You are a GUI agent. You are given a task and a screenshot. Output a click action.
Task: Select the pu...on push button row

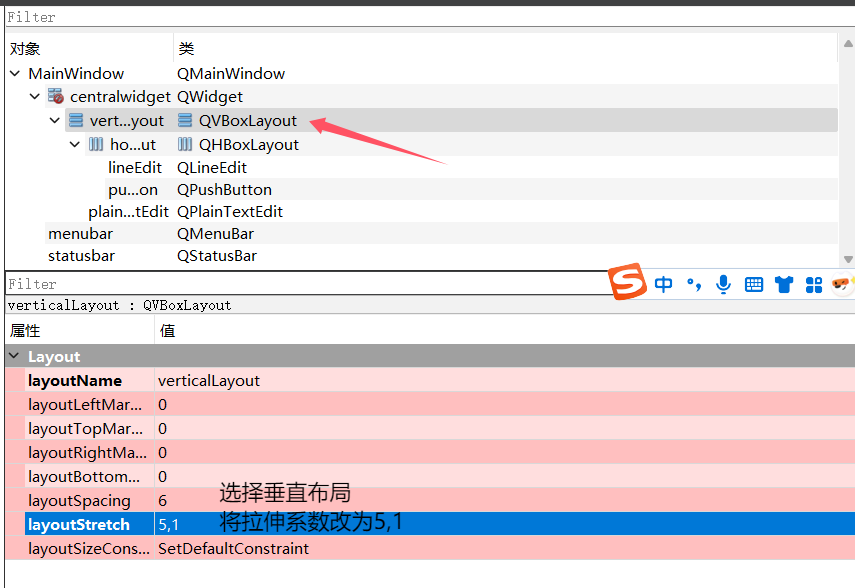[x=421, y=189]
